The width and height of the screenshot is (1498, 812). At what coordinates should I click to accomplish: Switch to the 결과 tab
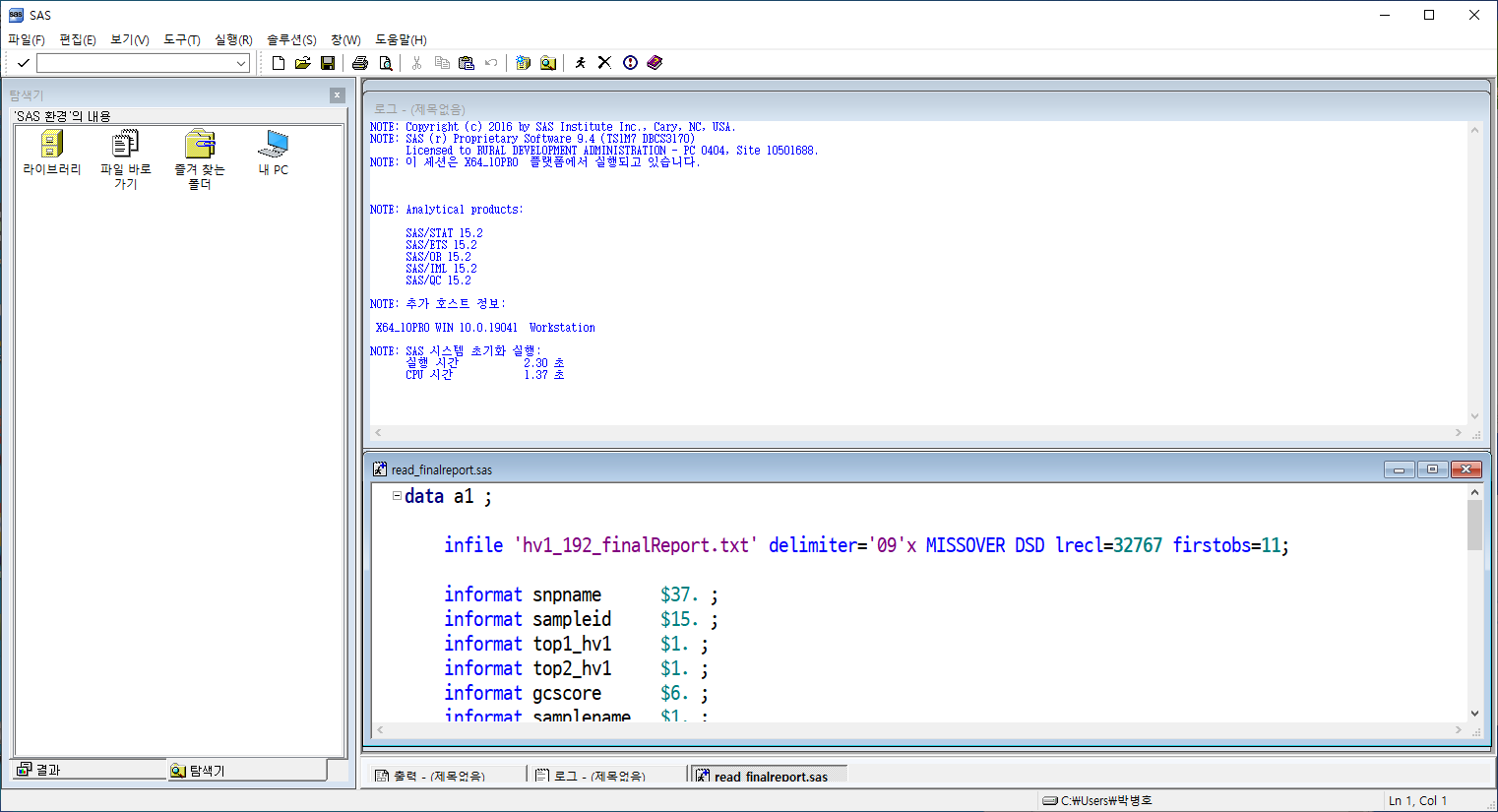point(89,770)
